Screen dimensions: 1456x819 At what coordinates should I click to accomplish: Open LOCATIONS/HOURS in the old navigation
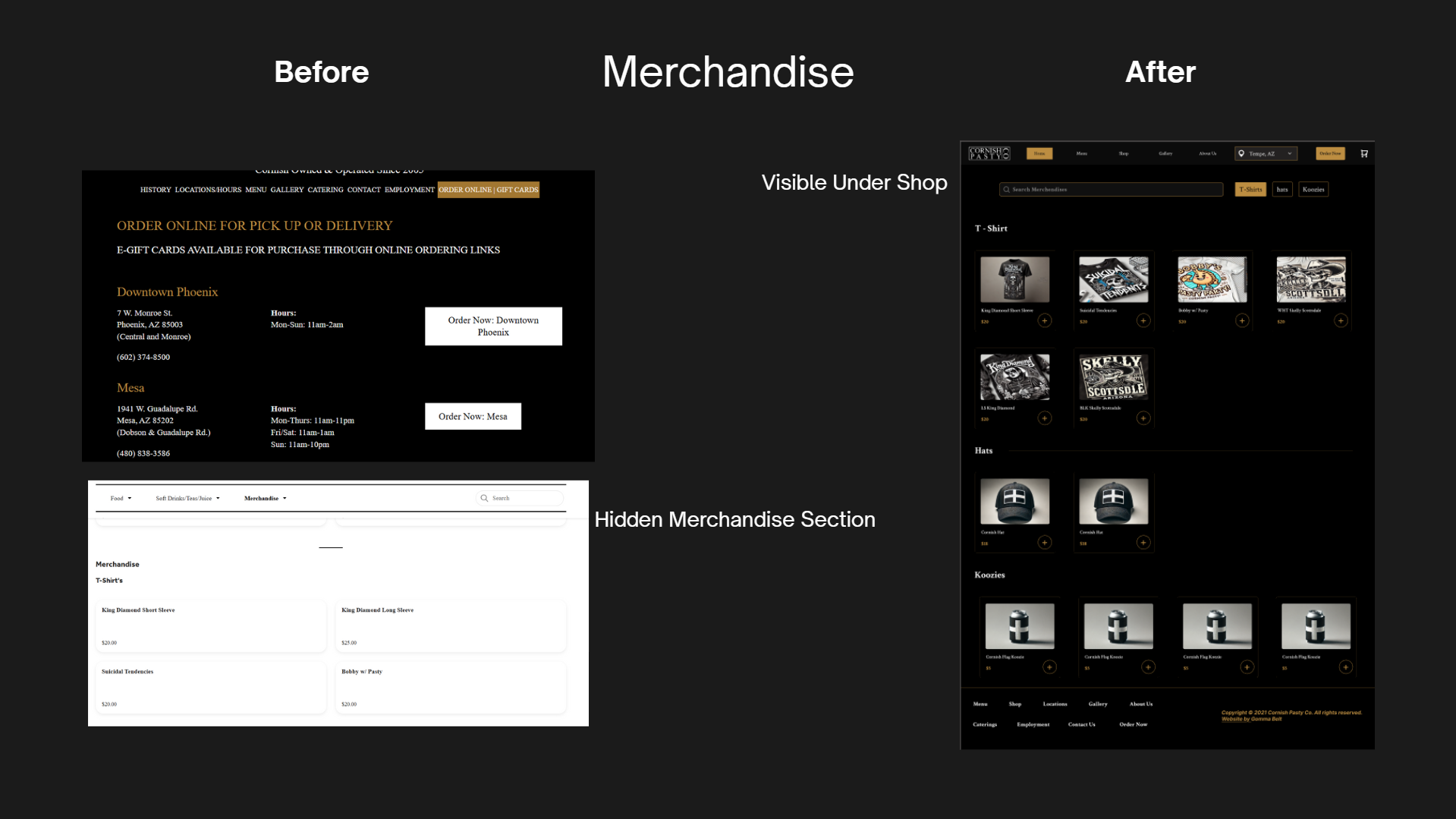pyautogui.click(x=208, y=190)
